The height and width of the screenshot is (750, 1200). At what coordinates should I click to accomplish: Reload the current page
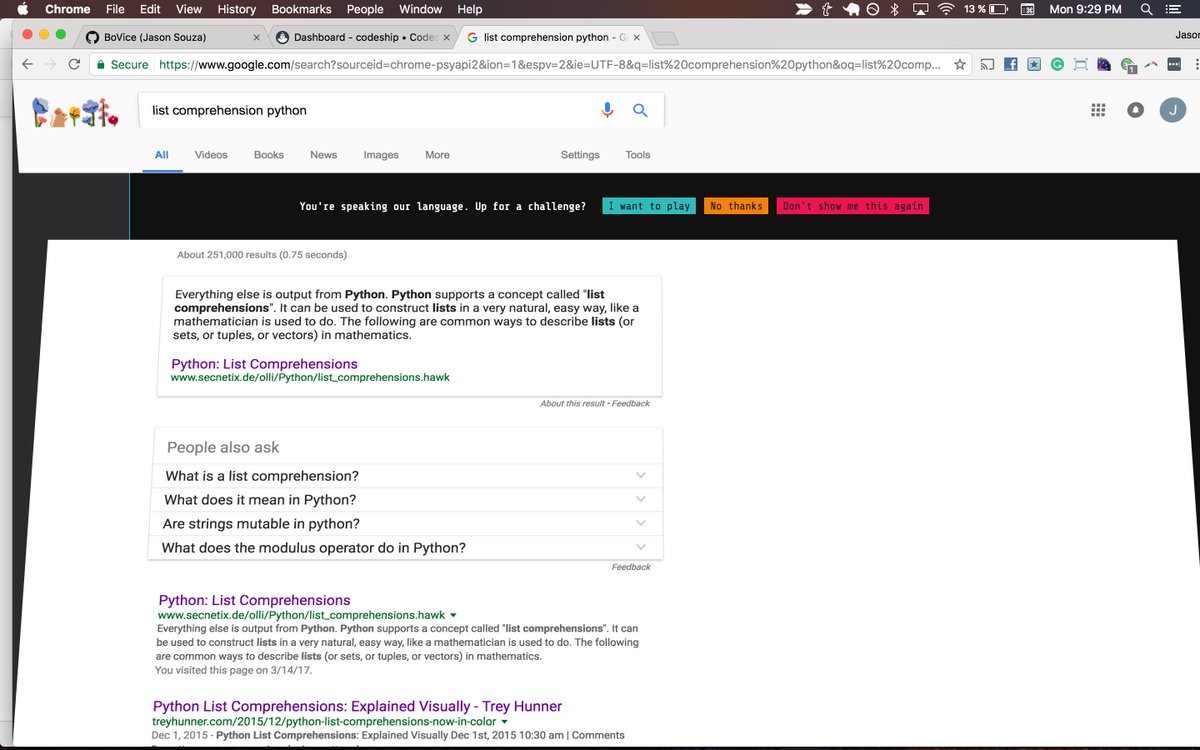click(x=74, y=64)
